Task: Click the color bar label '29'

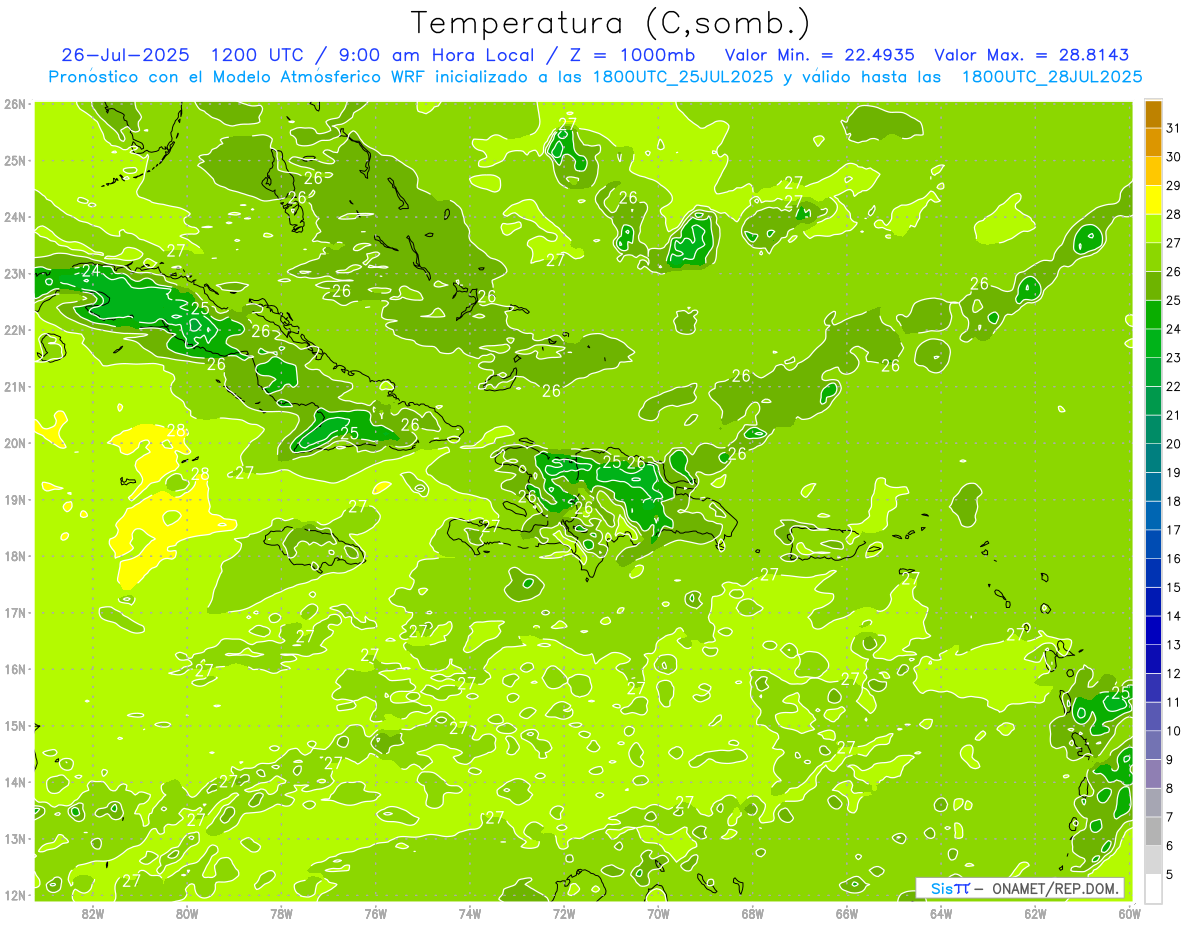Action: point(1174,185)
